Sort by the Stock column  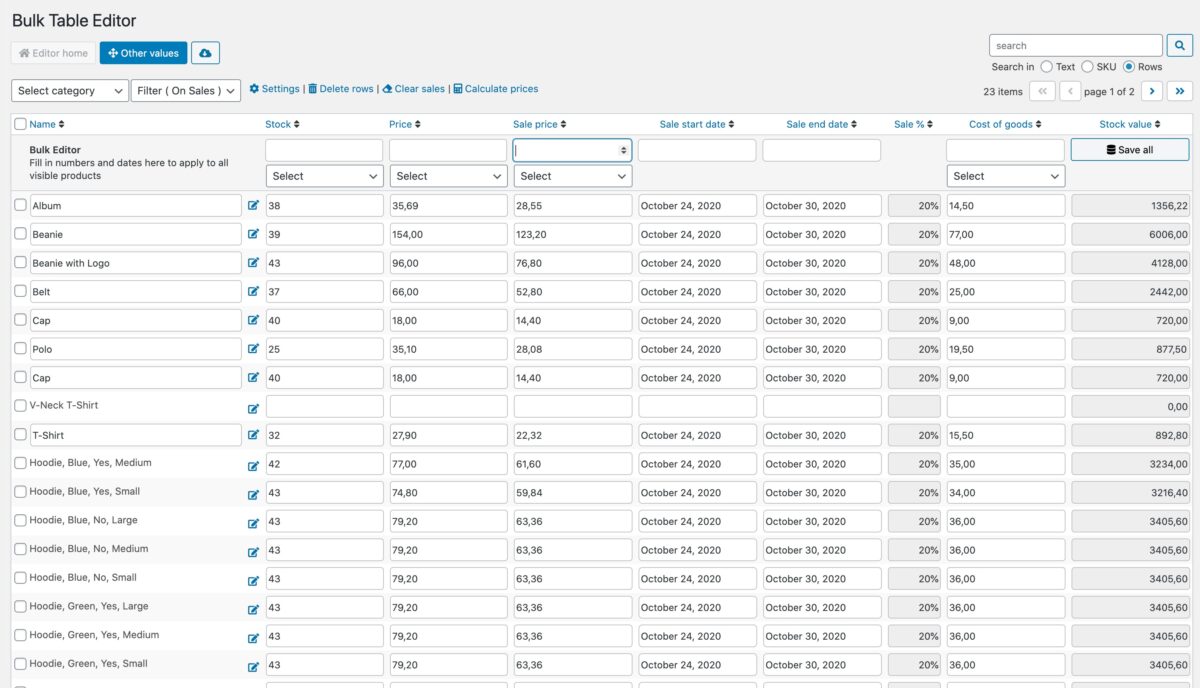[x=282, y=124]
